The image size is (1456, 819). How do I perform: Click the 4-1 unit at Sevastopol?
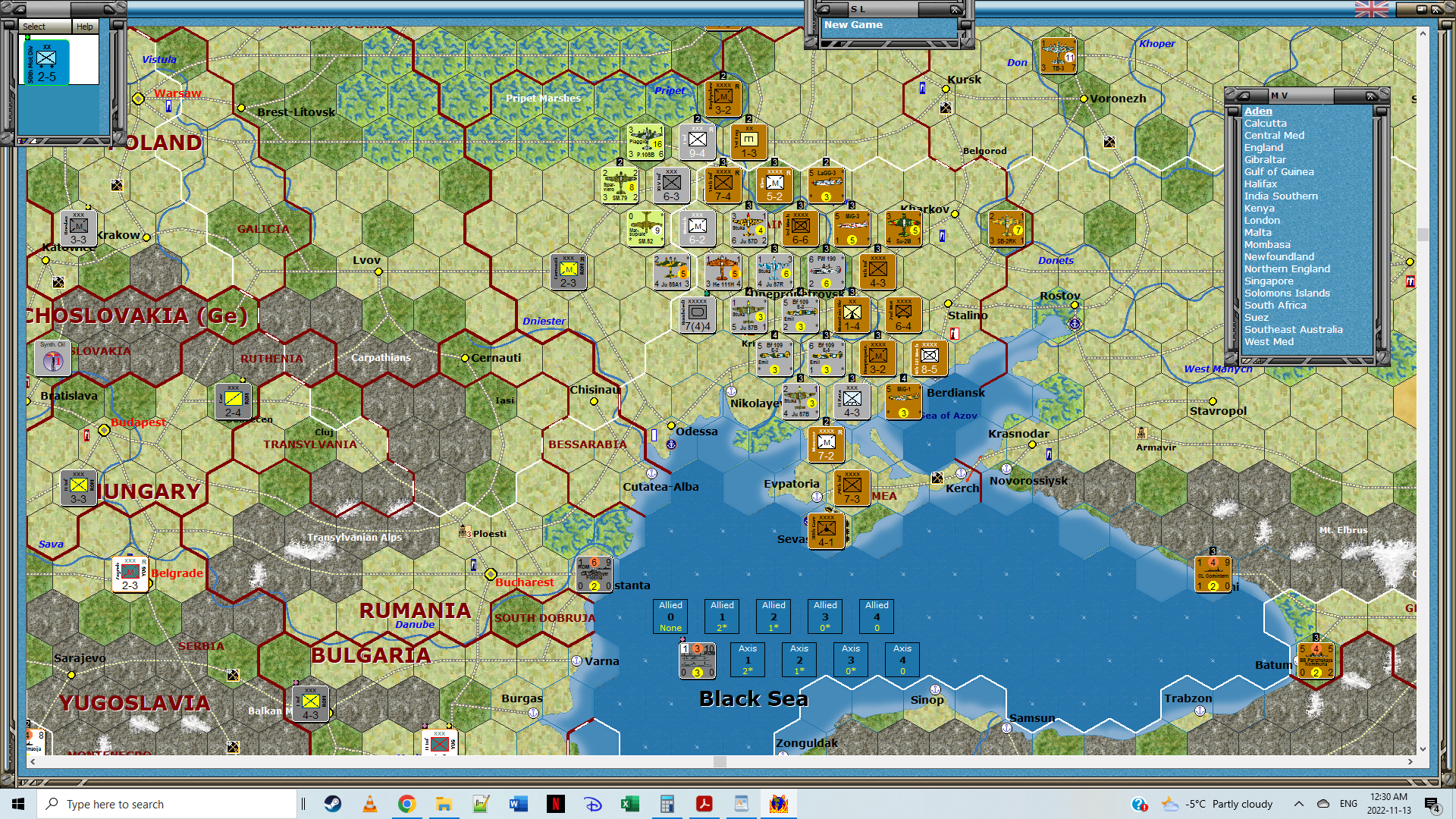point(826,531)
